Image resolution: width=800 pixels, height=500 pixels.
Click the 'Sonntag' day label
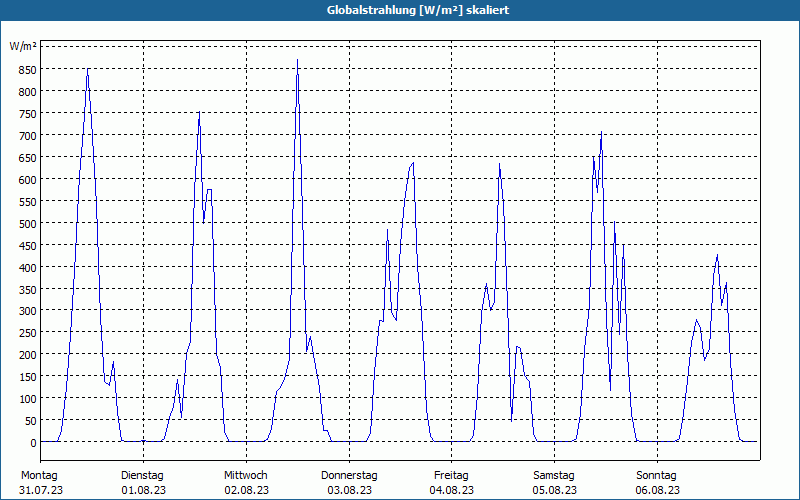(656, 476)
